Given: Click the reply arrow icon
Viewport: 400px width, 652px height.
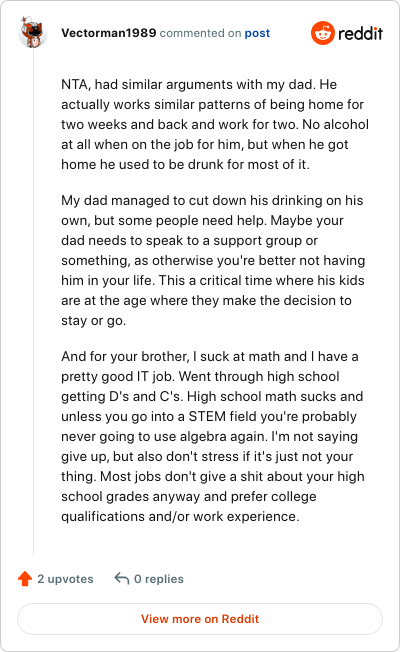Looking at the screenshot, I should [122, 578].
